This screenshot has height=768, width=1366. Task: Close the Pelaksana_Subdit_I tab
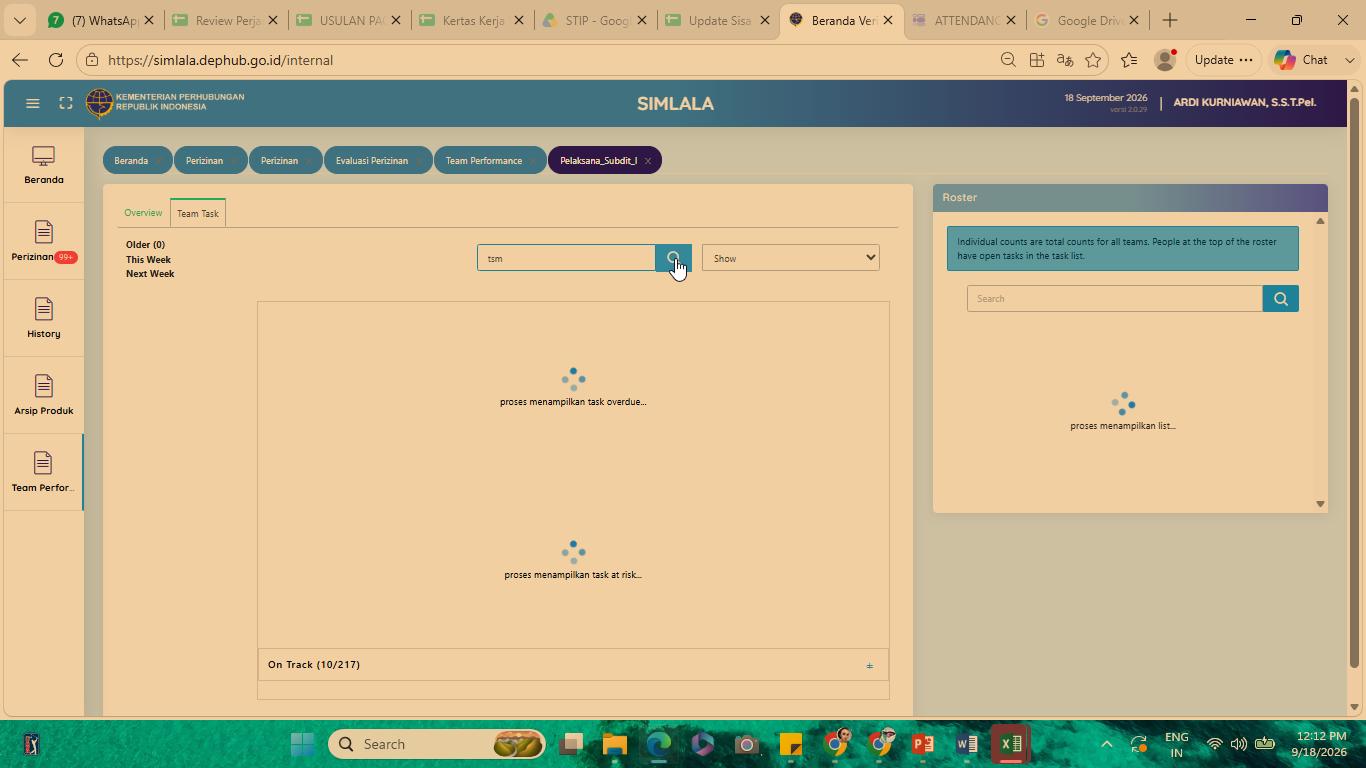click(x=648, y=161)
